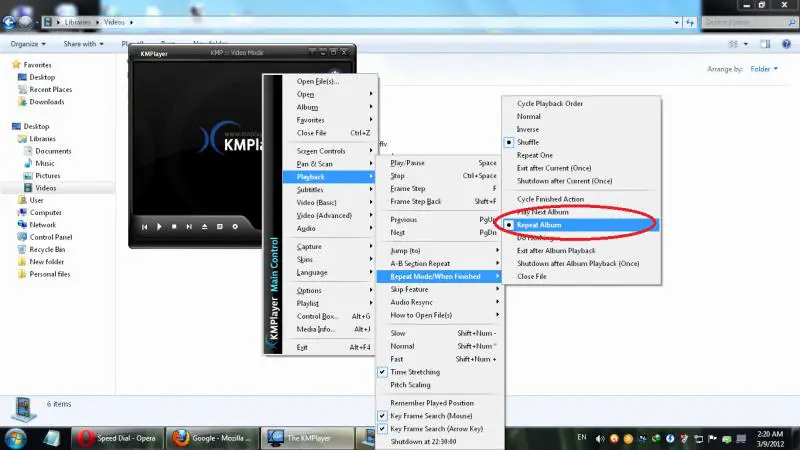
Task: Click the Explorer help question mark icon
Action: point(786,44)
